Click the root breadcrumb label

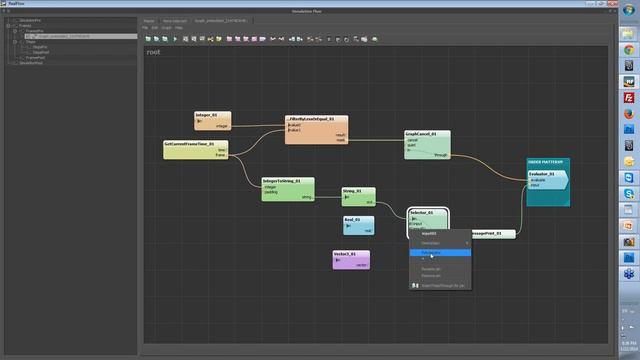153,52
